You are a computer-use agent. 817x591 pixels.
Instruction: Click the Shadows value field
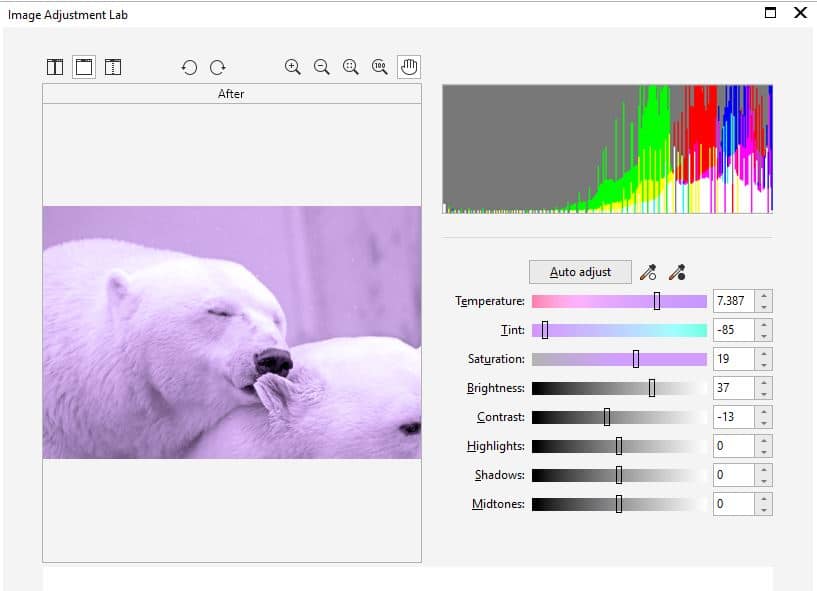[734, 475]
